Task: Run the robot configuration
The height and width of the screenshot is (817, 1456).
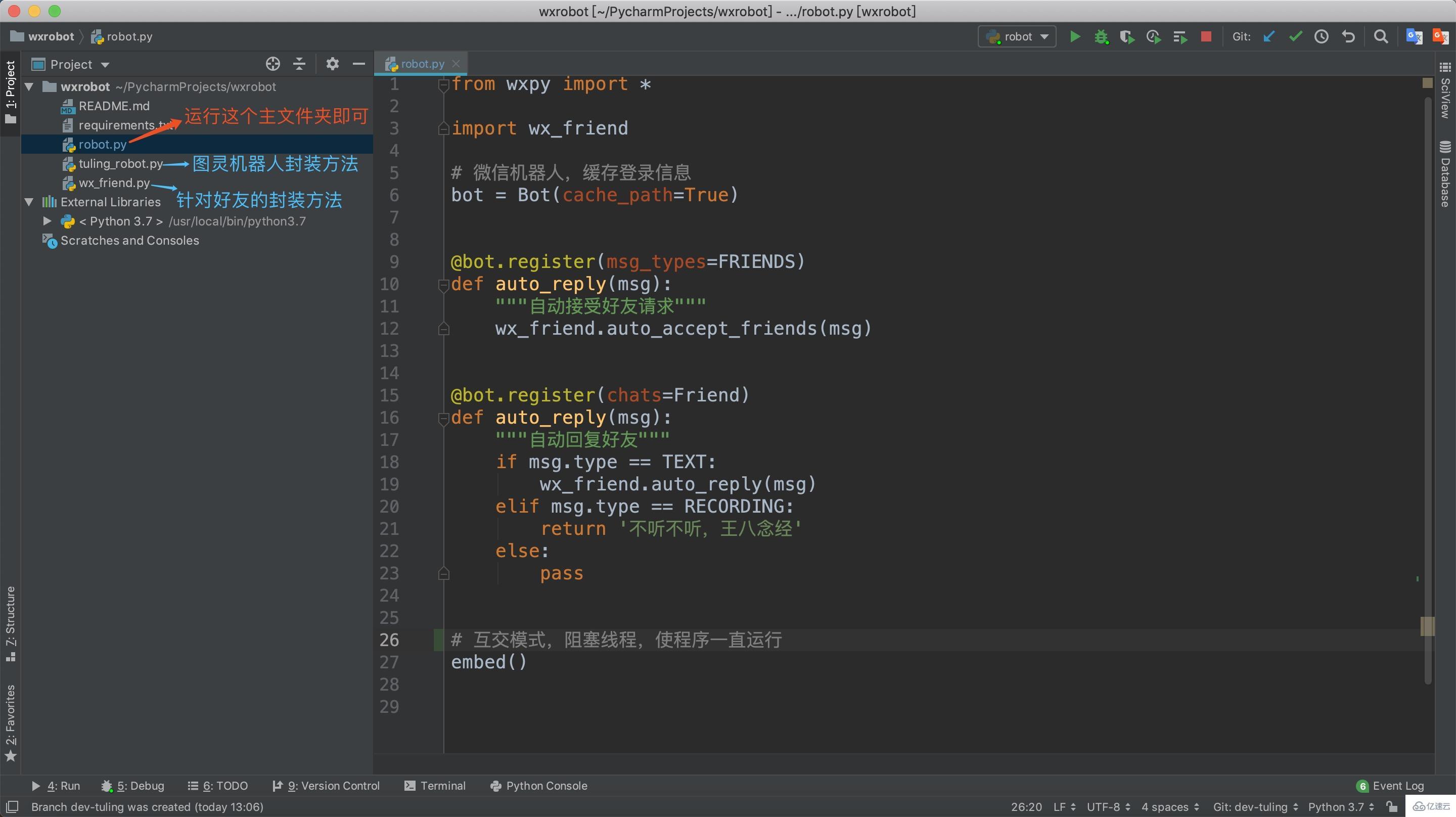Action: [1074, 37]
